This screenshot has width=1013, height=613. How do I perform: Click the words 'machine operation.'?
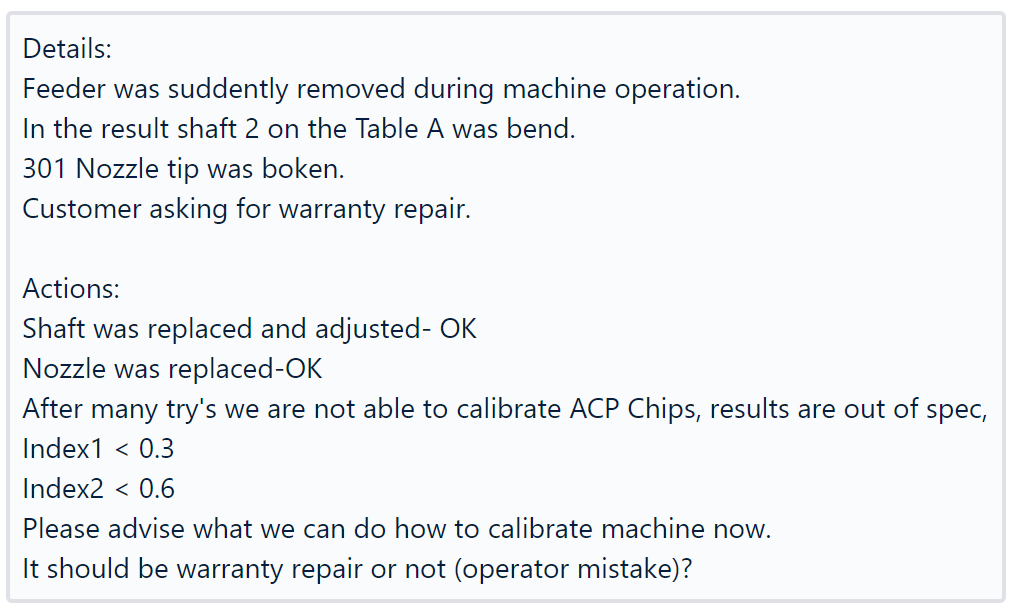click(621, 89)
